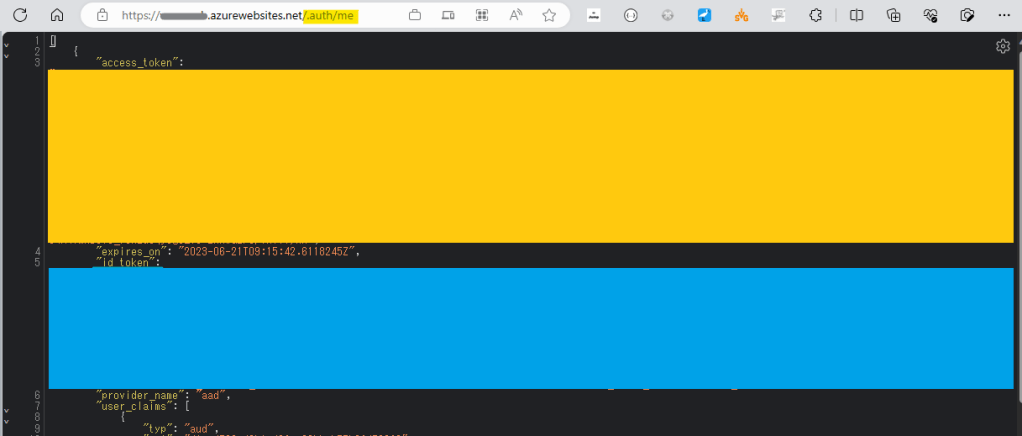Start Read Aloud from the address bar
Screen dimensions: 1022x436
click(516, 15)
